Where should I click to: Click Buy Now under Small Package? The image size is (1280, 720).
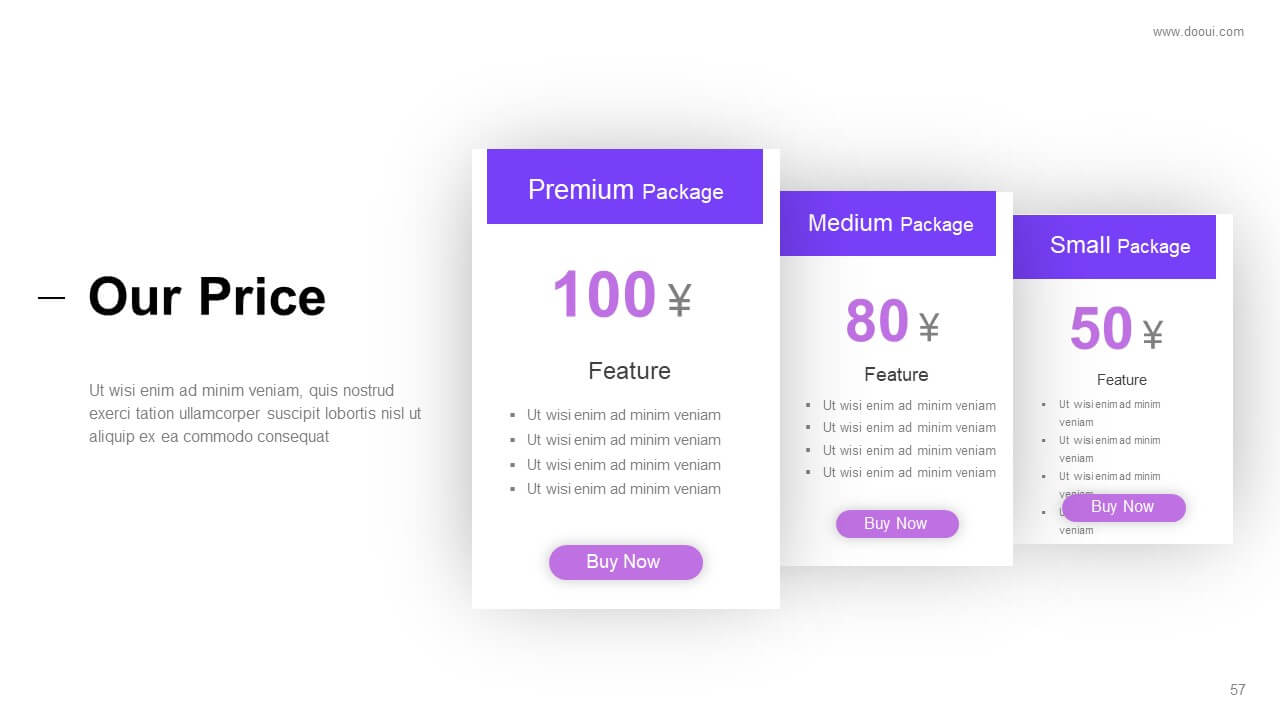pos(1124,507)
